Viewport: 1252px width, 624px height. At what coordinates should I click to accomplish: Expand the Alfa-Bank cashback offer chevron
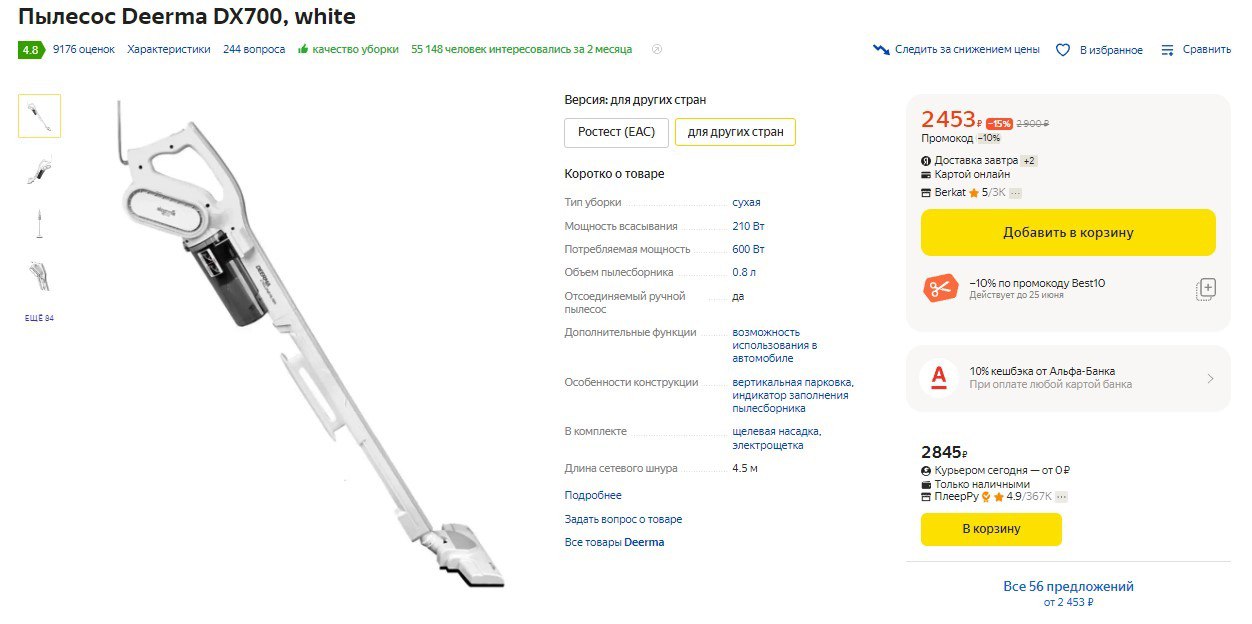coord(1210,378)
